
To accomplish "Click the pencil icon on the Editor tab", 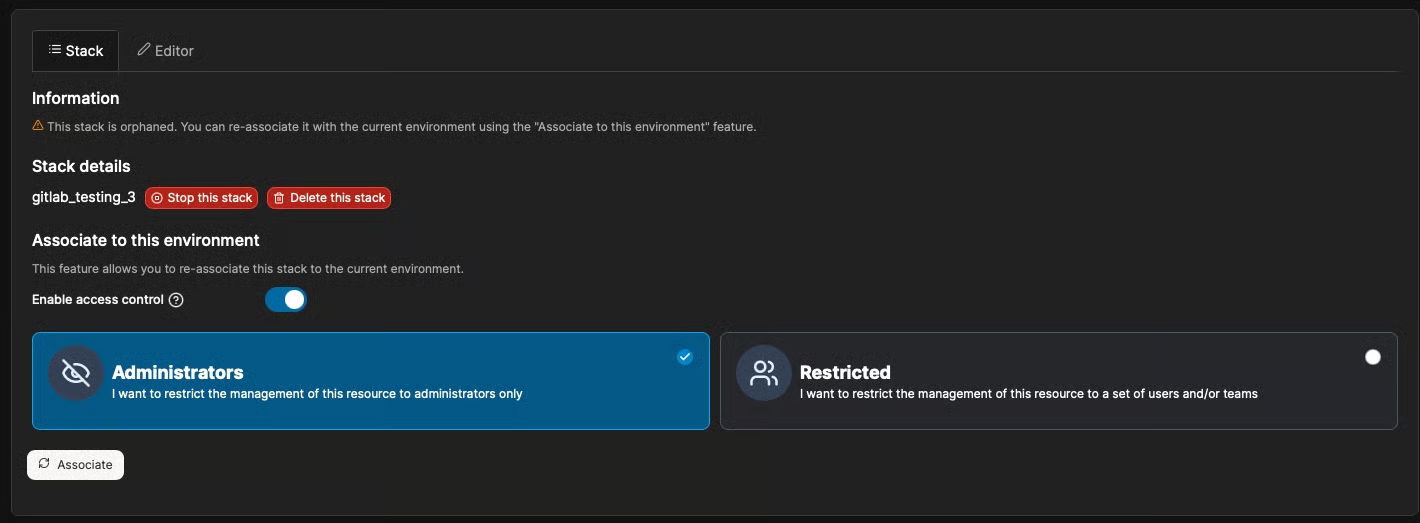I will 144,50.
